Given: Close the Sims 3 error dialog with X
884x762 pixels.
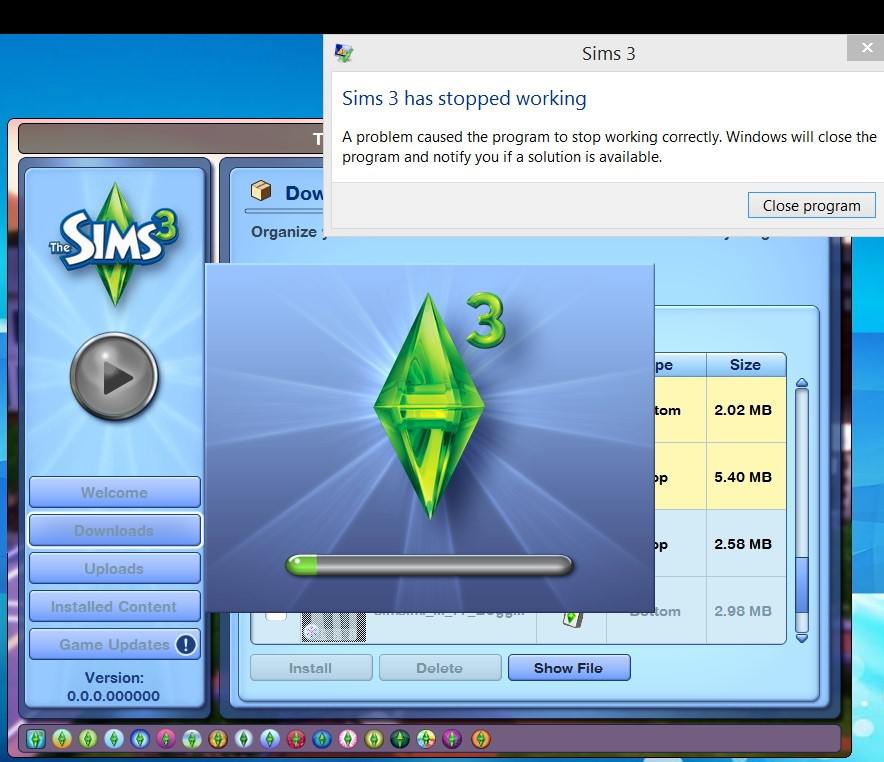Looking at the screenshot, I should pos(867,48).
